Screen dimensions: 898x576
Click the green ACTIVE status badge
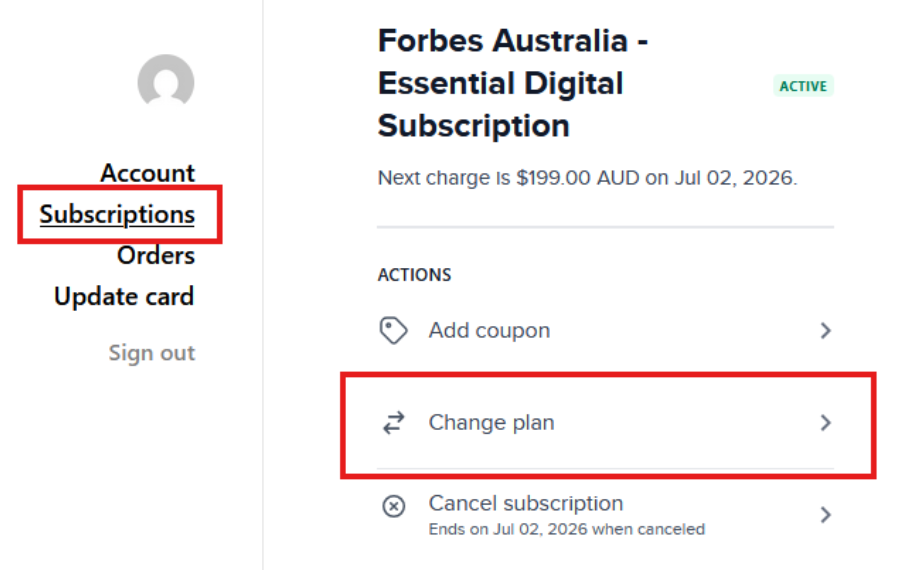[803, 86]
